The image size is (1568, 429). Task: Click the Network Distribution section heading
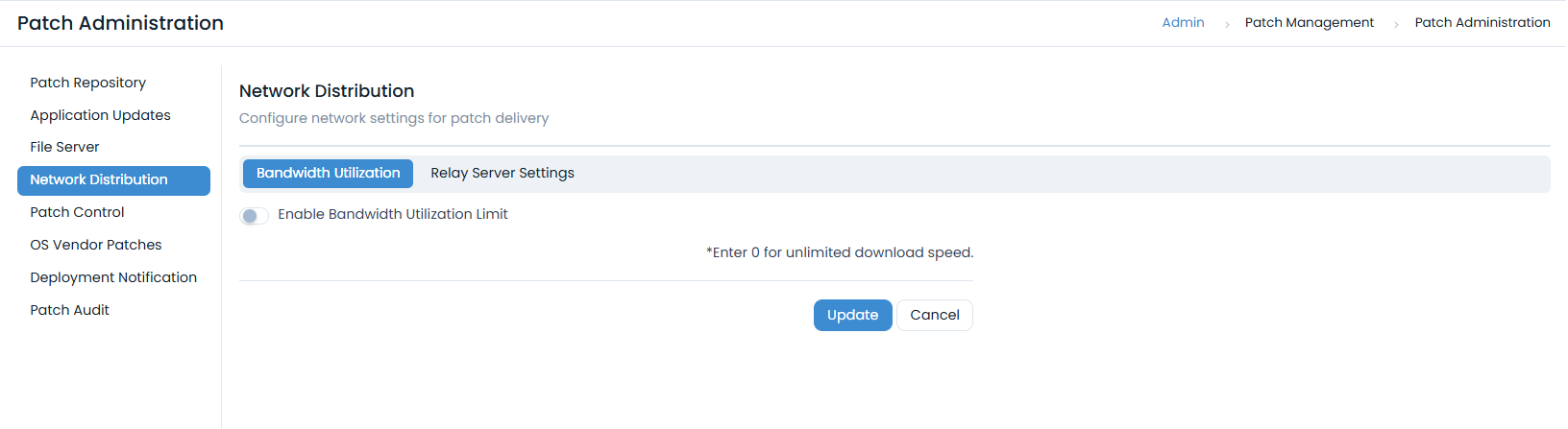(x=327, y=91)
